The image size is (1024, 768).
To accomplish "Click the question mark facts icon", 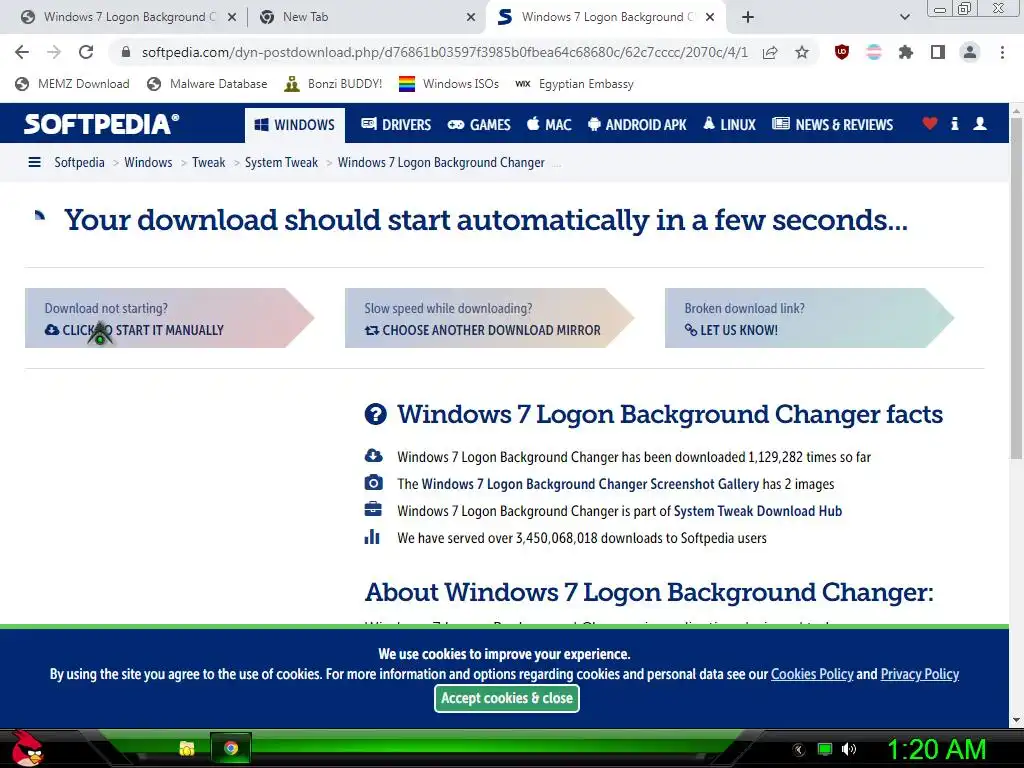I will point(376,414).
